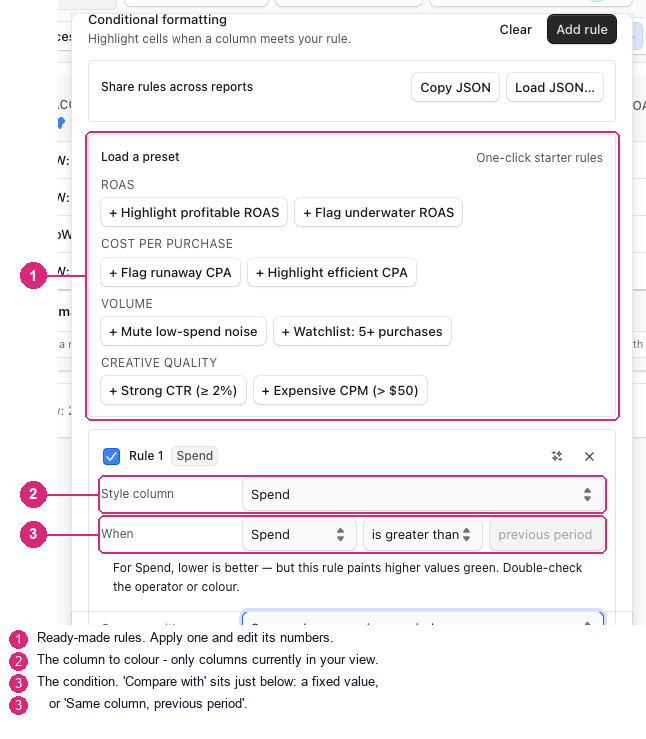Open the Style column Spend dropdown

(423, 494)
